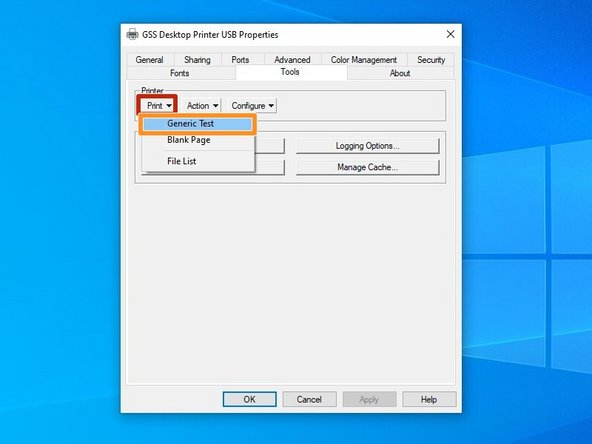
Task: Open Logging Options button
Action: tap(368, 146)
